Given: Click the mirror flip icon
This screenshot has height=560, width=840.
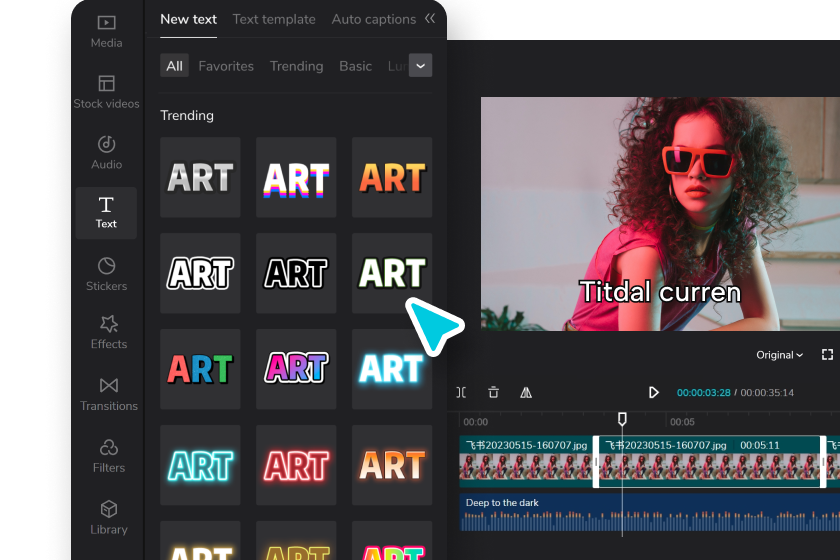Looking at the screenshot, I should coord(526,392).
